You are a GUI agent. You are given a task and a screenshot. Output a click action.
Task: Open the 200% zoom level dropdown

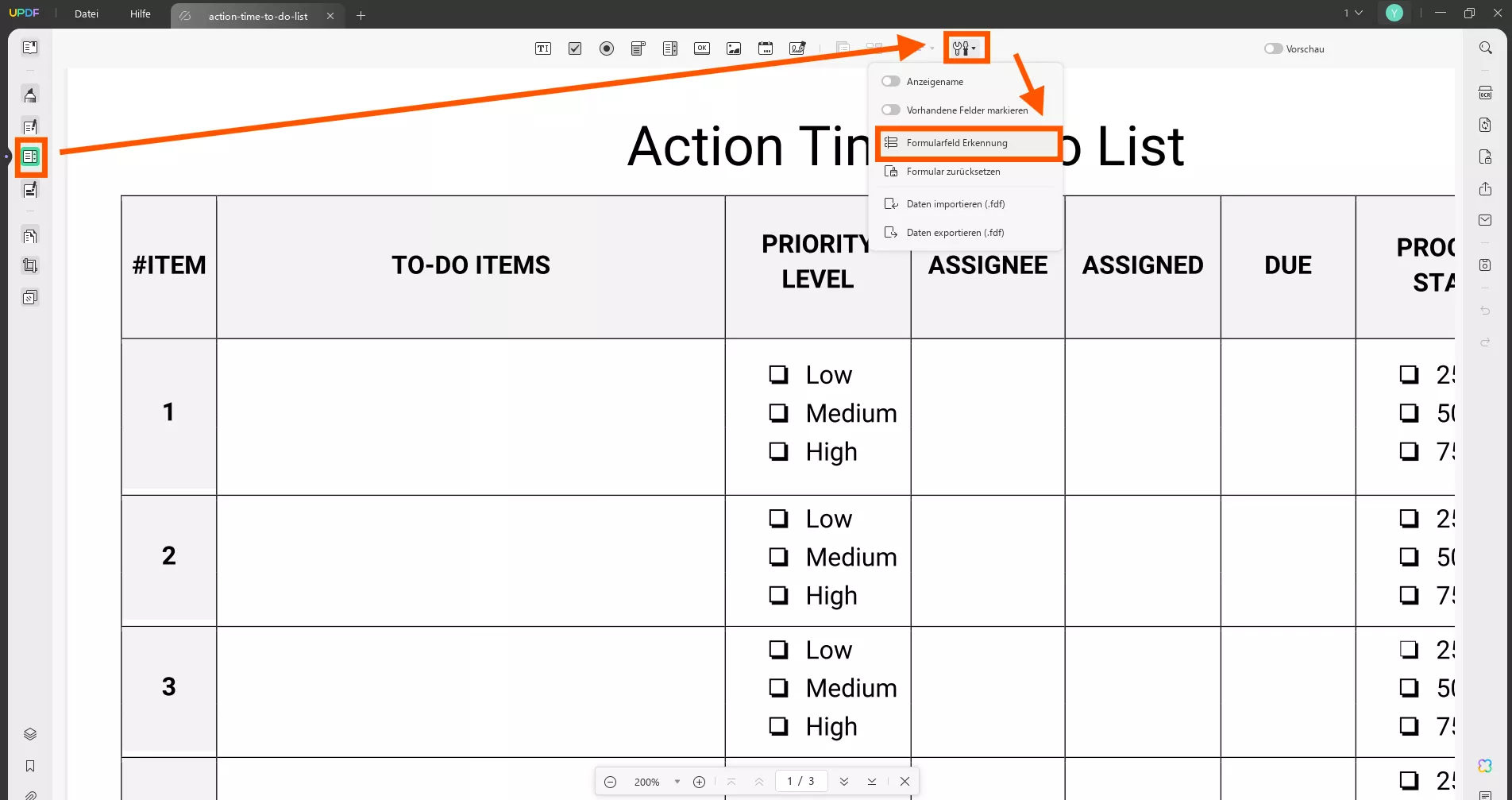[x=677, y=782]
